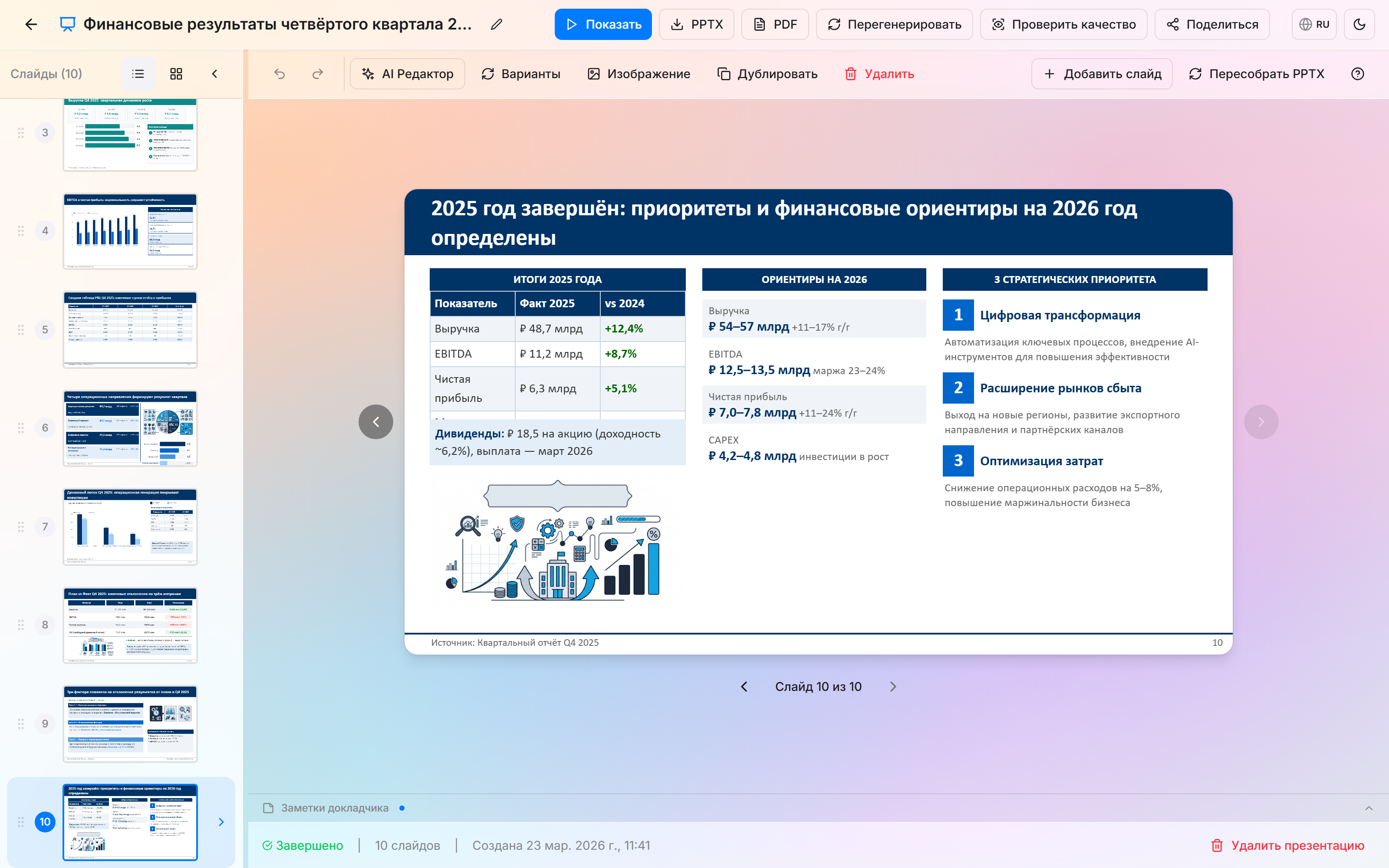Go to previous slide with large left arrow
The width and height of the screenshot is (1389, 868).
[376, 422]
